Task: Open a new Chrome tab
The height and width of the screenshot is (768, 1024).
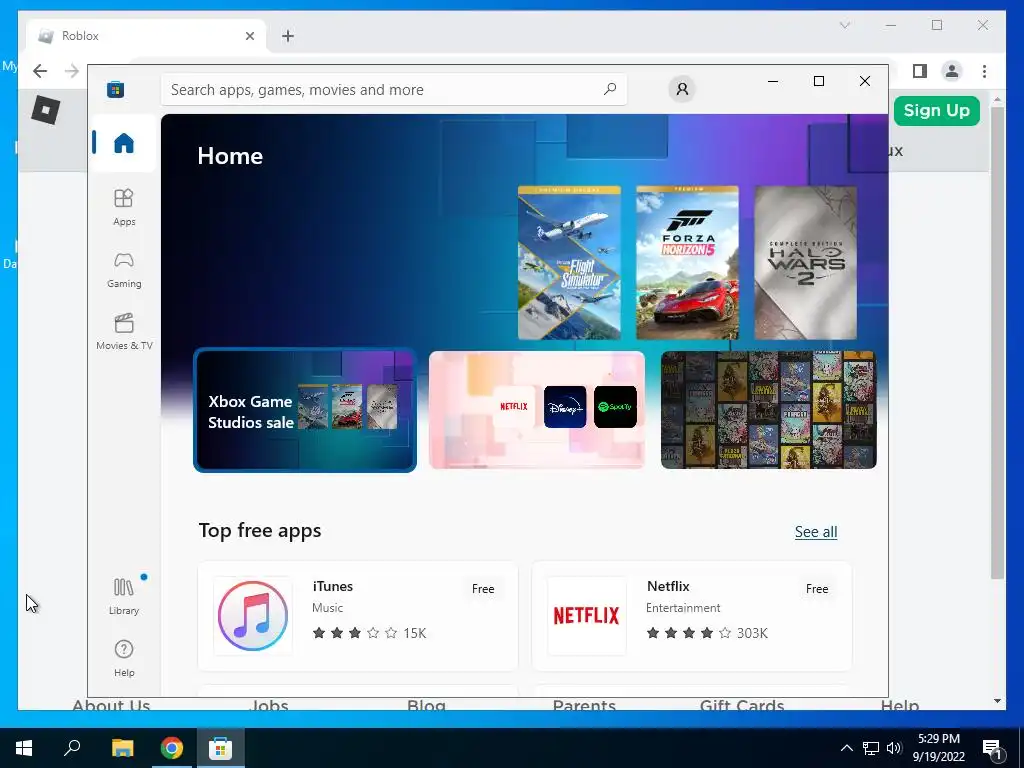Action: tap(288, 36)
